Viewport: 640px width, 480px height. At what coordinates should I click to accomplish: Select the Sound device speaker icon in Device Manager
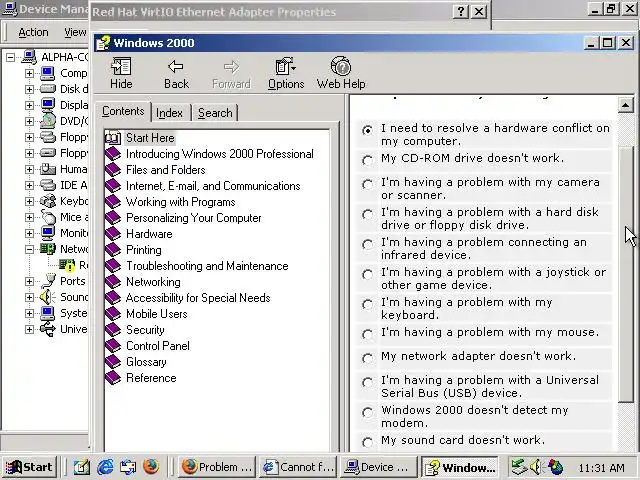click(48, 297)
